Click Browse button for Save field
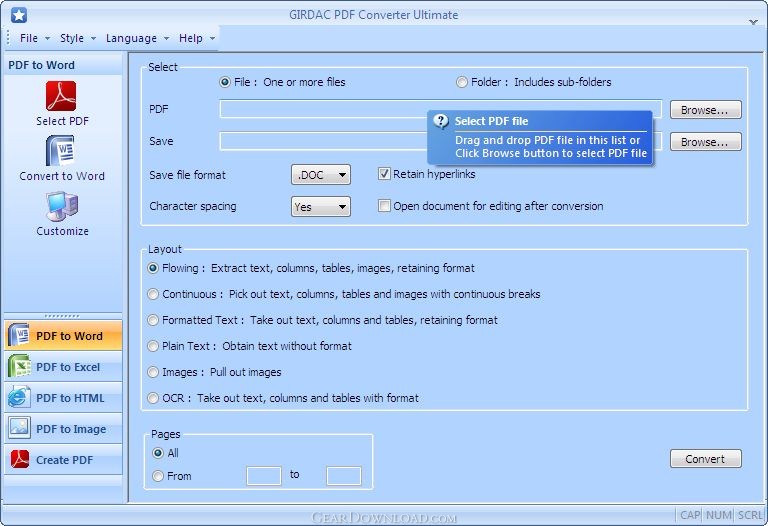Screen dimensions: 768x526 click(x=705, y=142)
